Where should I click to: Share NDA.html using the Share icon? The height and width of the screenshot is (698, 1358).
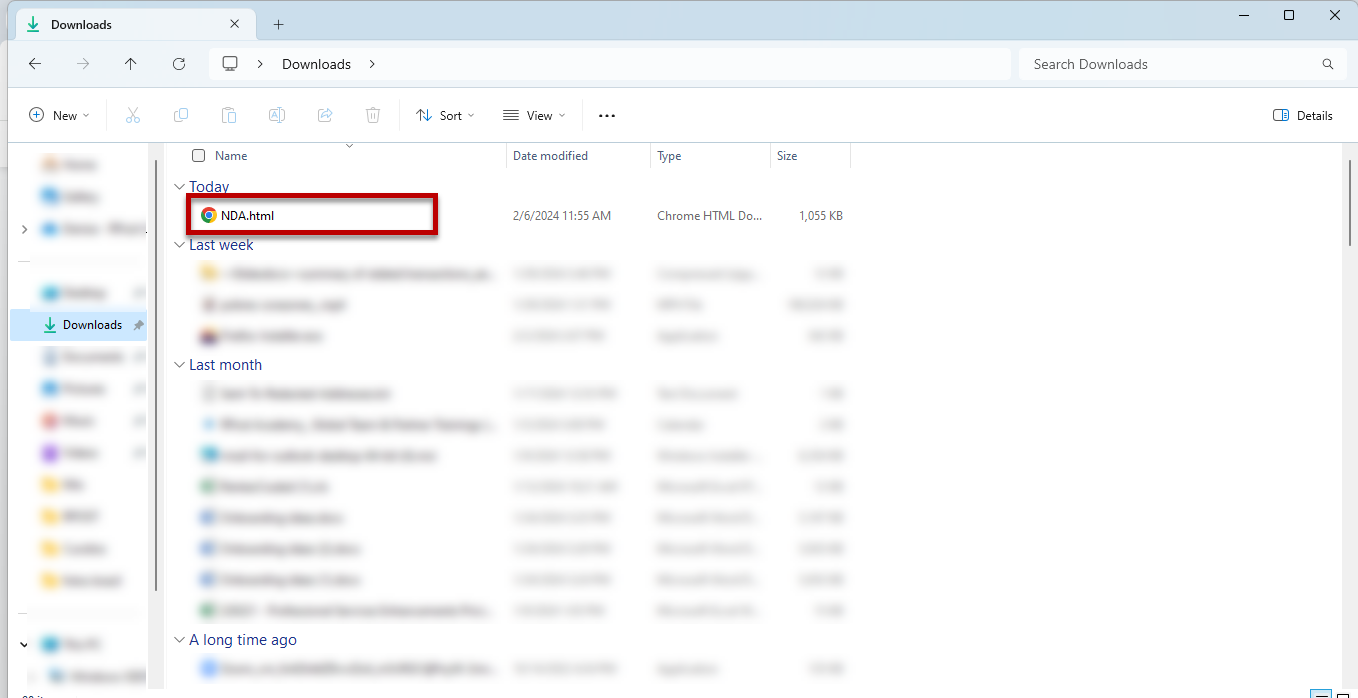click(x=325, y=115)
